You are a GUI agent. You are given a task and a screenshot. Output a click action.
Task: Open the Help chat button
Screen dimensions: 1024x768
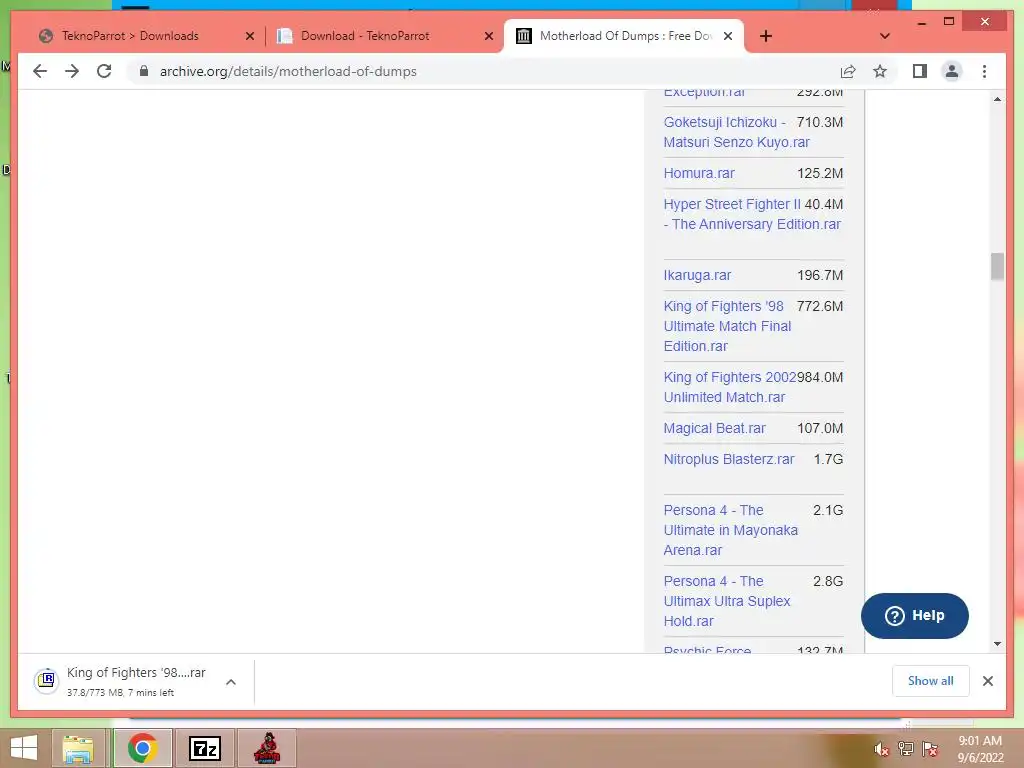point(914,616)
